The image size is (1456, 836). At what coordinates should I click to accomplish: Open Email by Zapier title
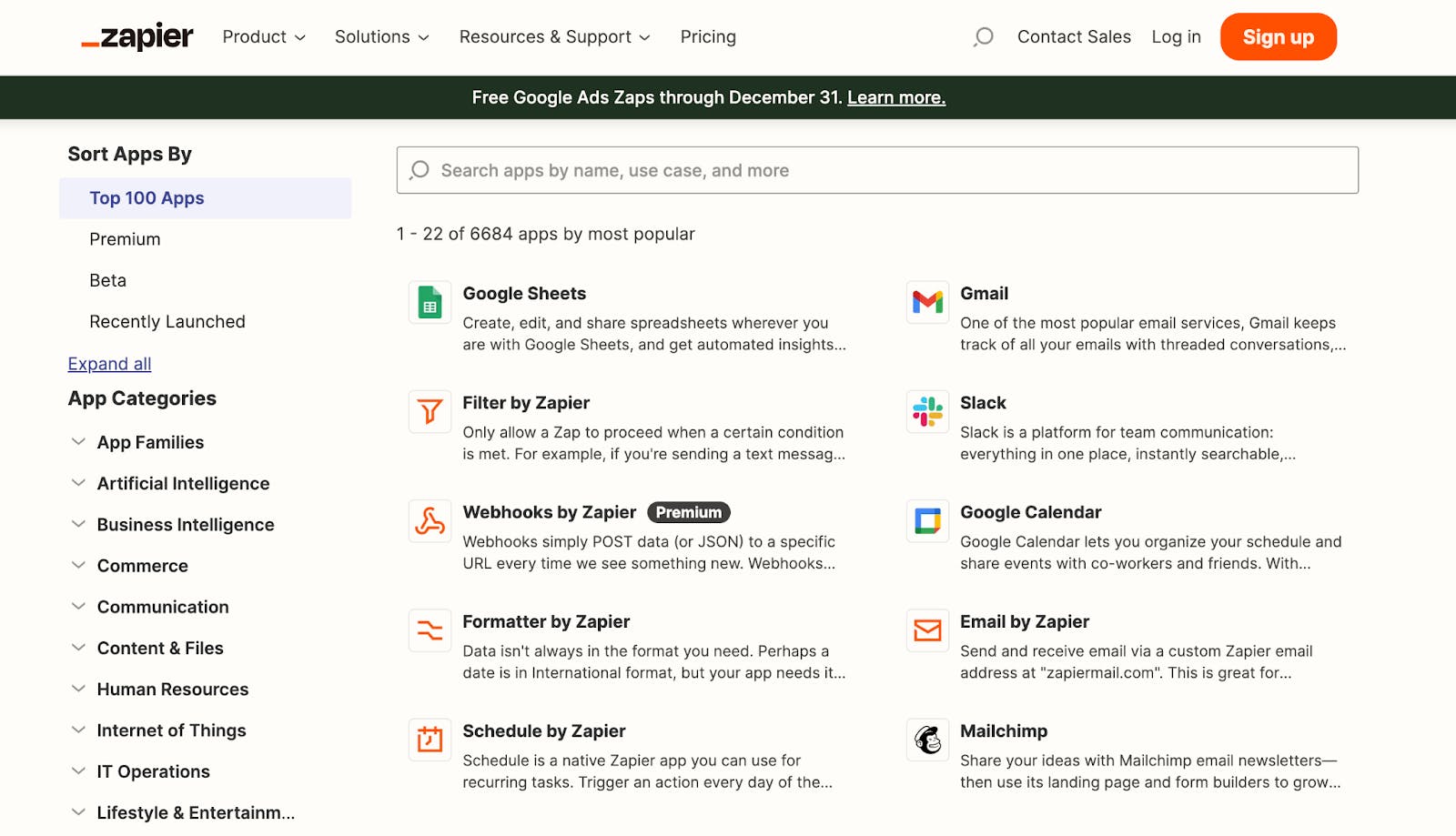click(1025, 621)
